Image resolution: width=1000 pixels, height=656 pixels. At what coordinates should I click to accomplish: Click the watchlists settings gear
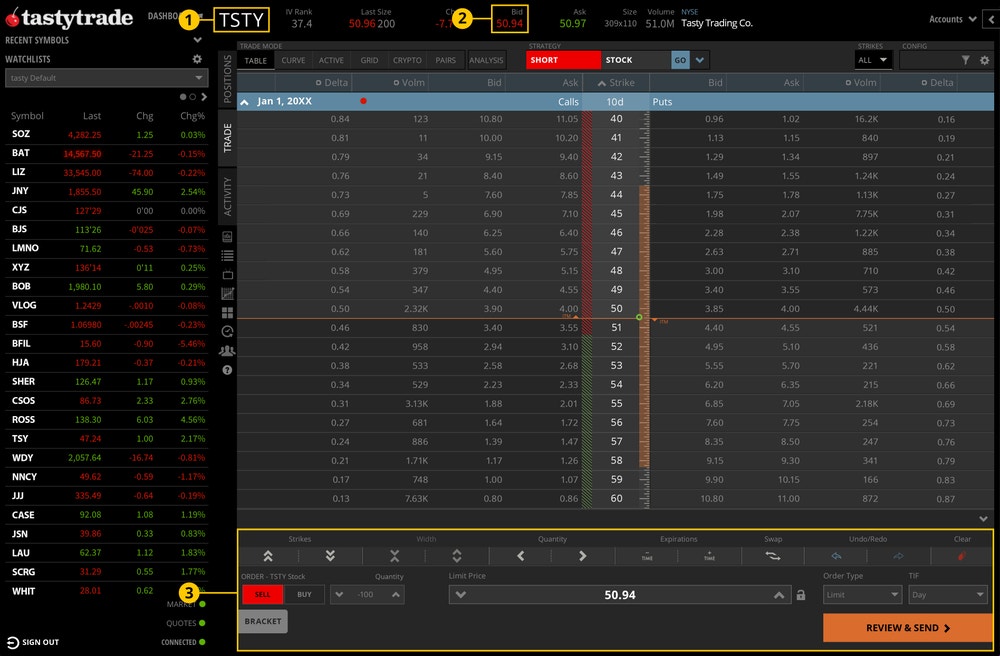tap(197, 59)
